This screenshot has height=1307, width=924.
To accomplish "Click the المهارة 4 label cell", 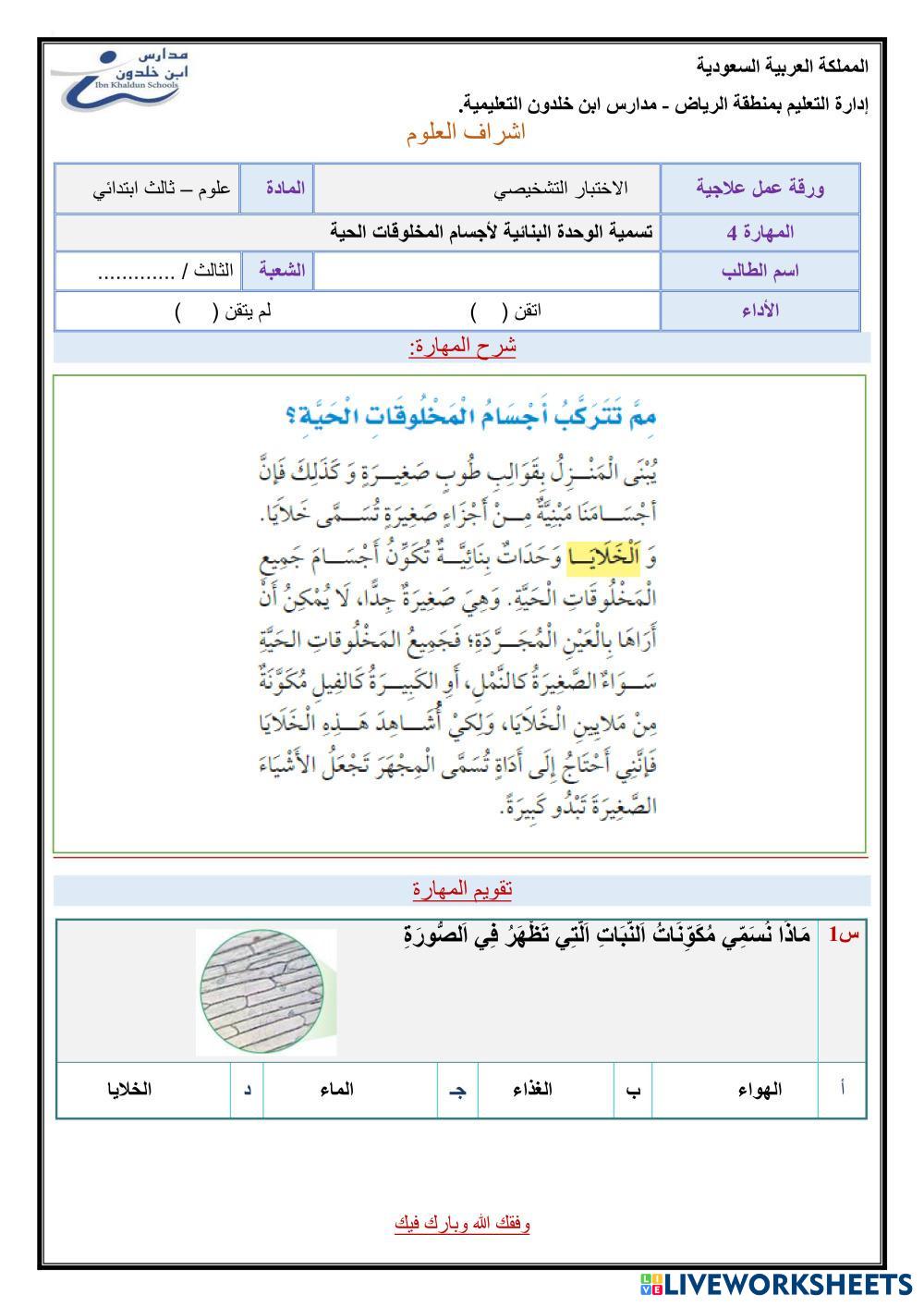I will point(760,233).
